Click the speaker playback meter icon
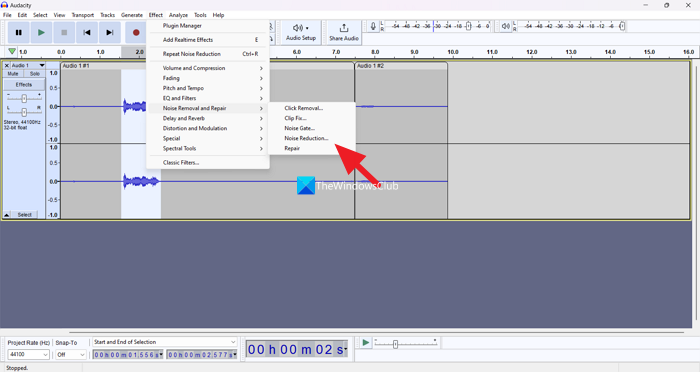The width and height of the screenshot is (700, 372). 505,26
